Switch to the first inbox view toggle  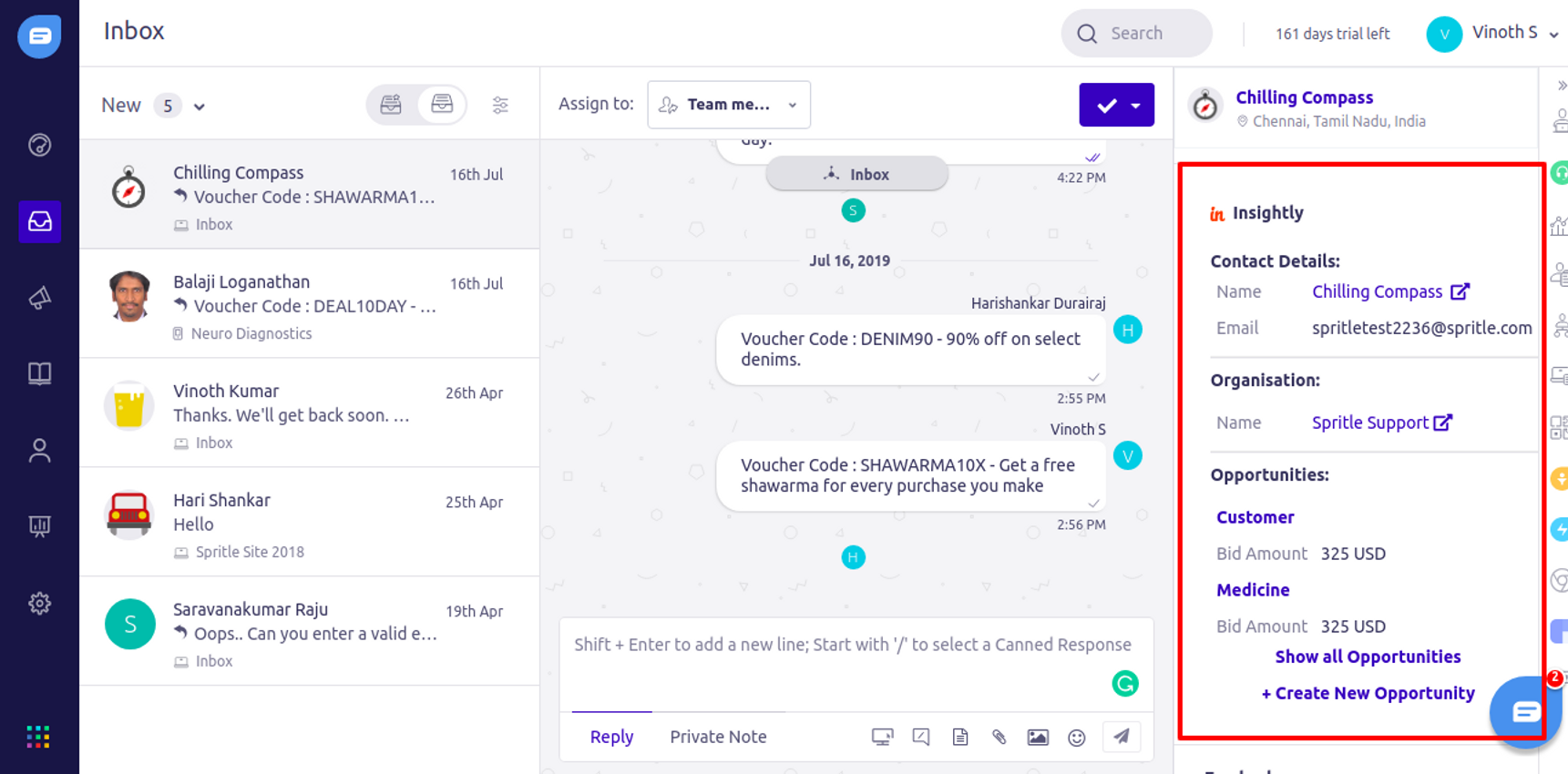coord(391,105)
